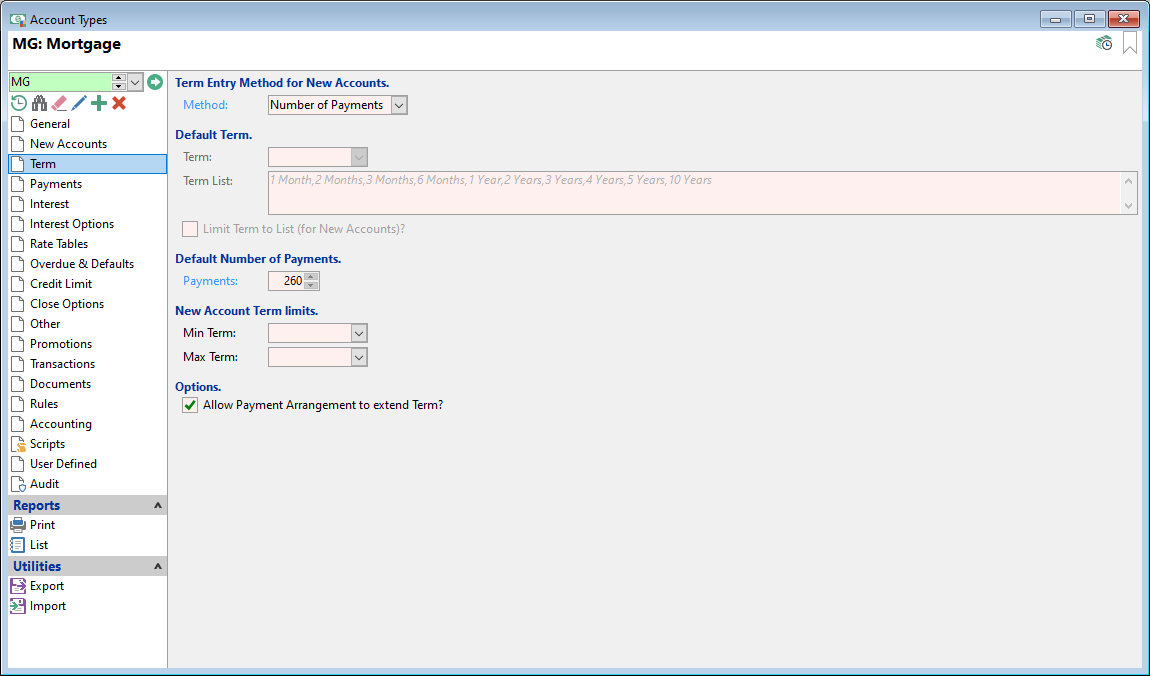Click the Audit page shield icon
Image resolution: width=1150 pixels, height=676 pixels.
(x=18, y=484)
